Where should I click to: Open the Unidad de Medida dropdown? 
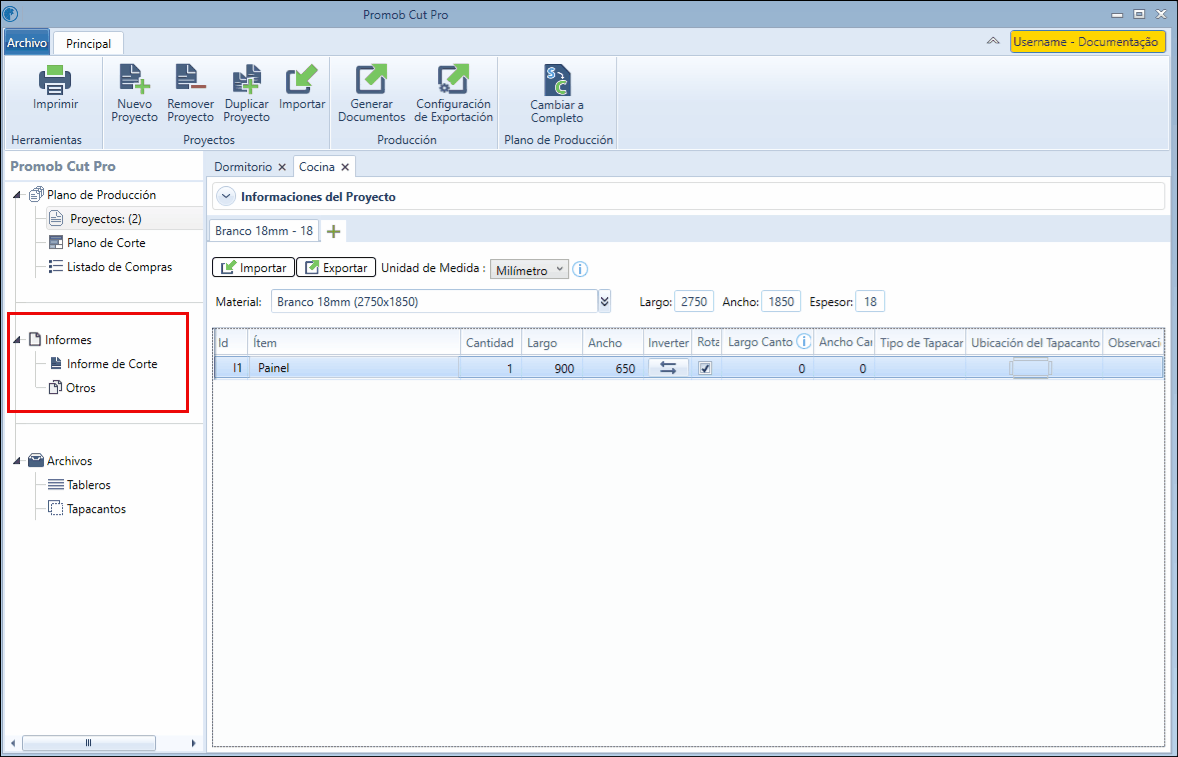[529, 270]
